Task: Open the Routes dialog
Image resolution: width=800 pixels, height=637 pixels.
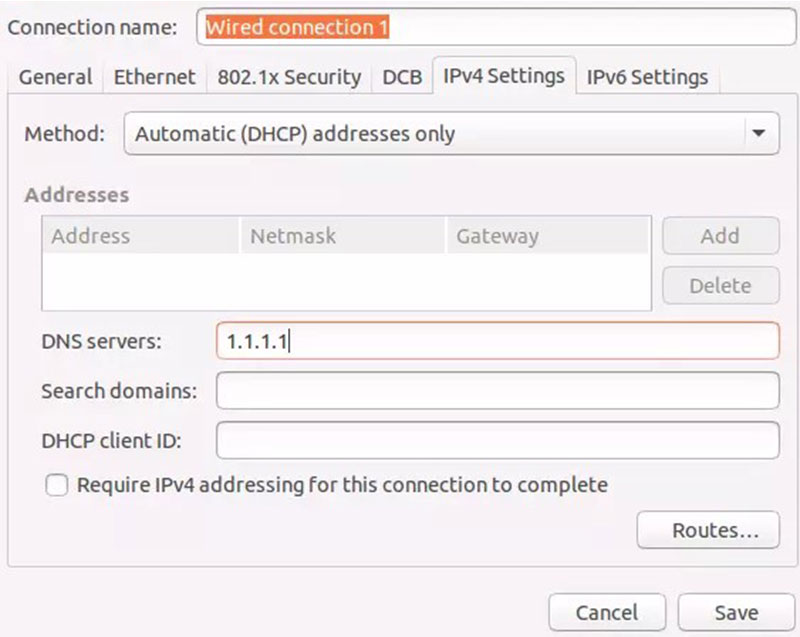Action: coord(709,531)
